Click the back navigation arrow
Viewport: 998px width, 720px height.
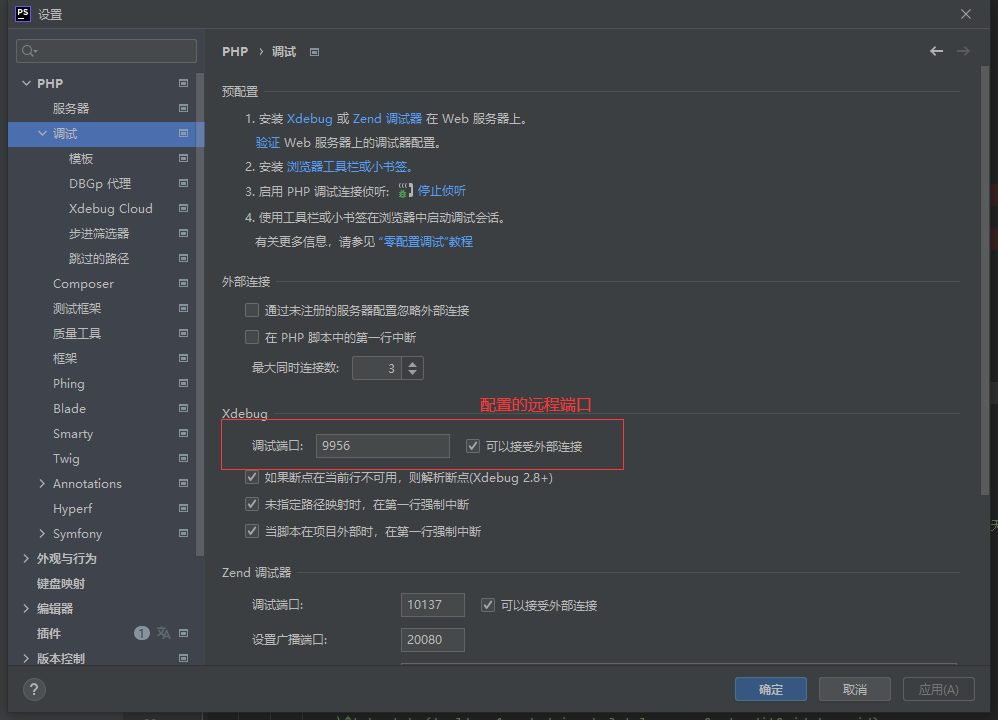[x=936, y=51]
